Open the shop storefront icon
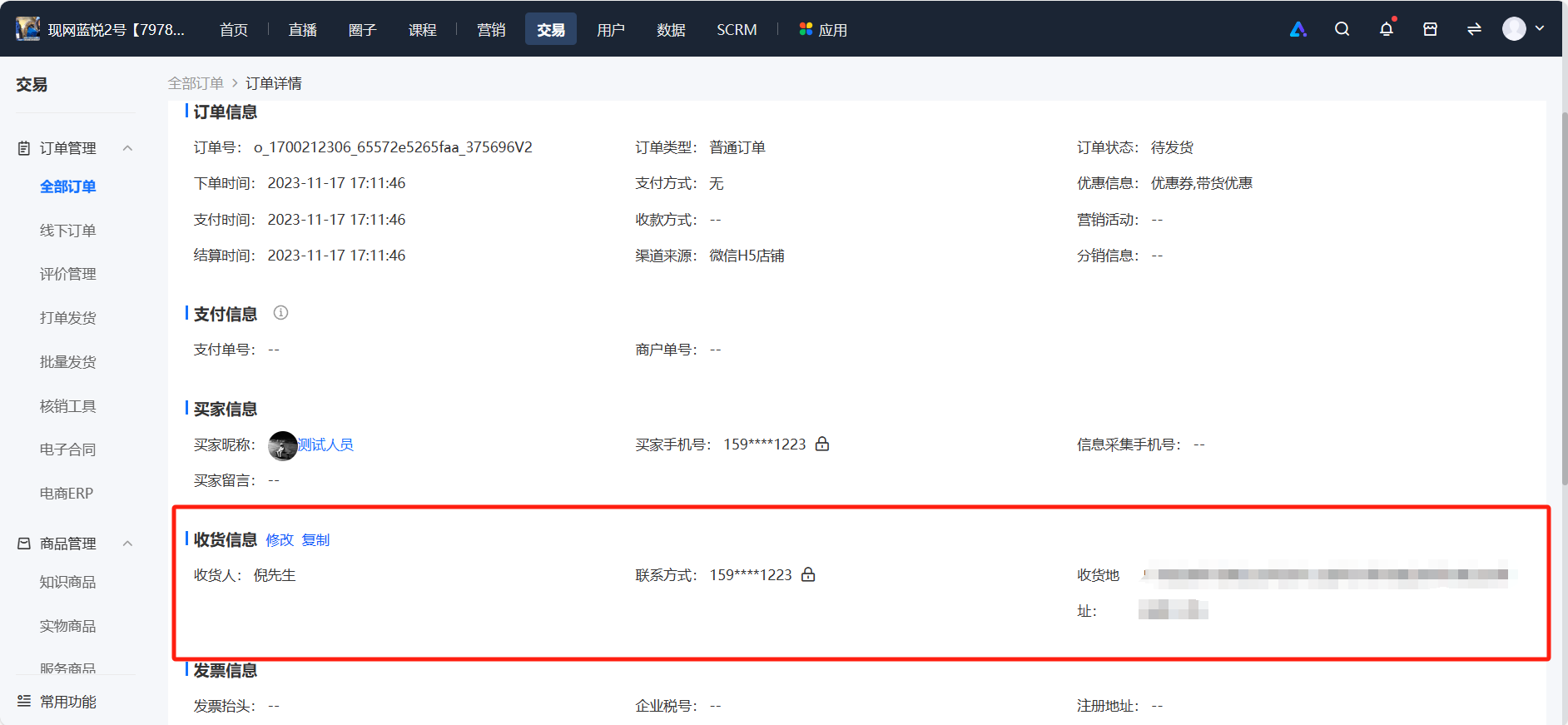 [x=1430, y=29]
